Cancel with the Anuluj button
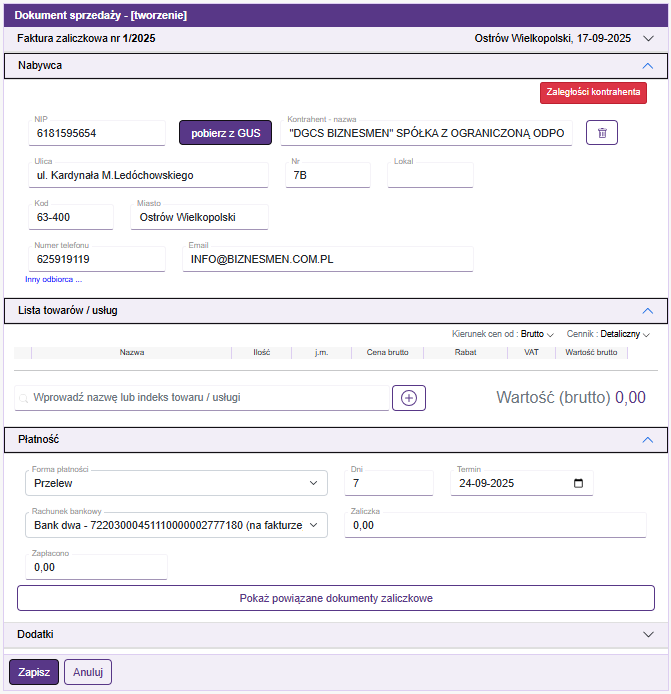This screenshot has height=694, width=671. (x=88, y=672)
